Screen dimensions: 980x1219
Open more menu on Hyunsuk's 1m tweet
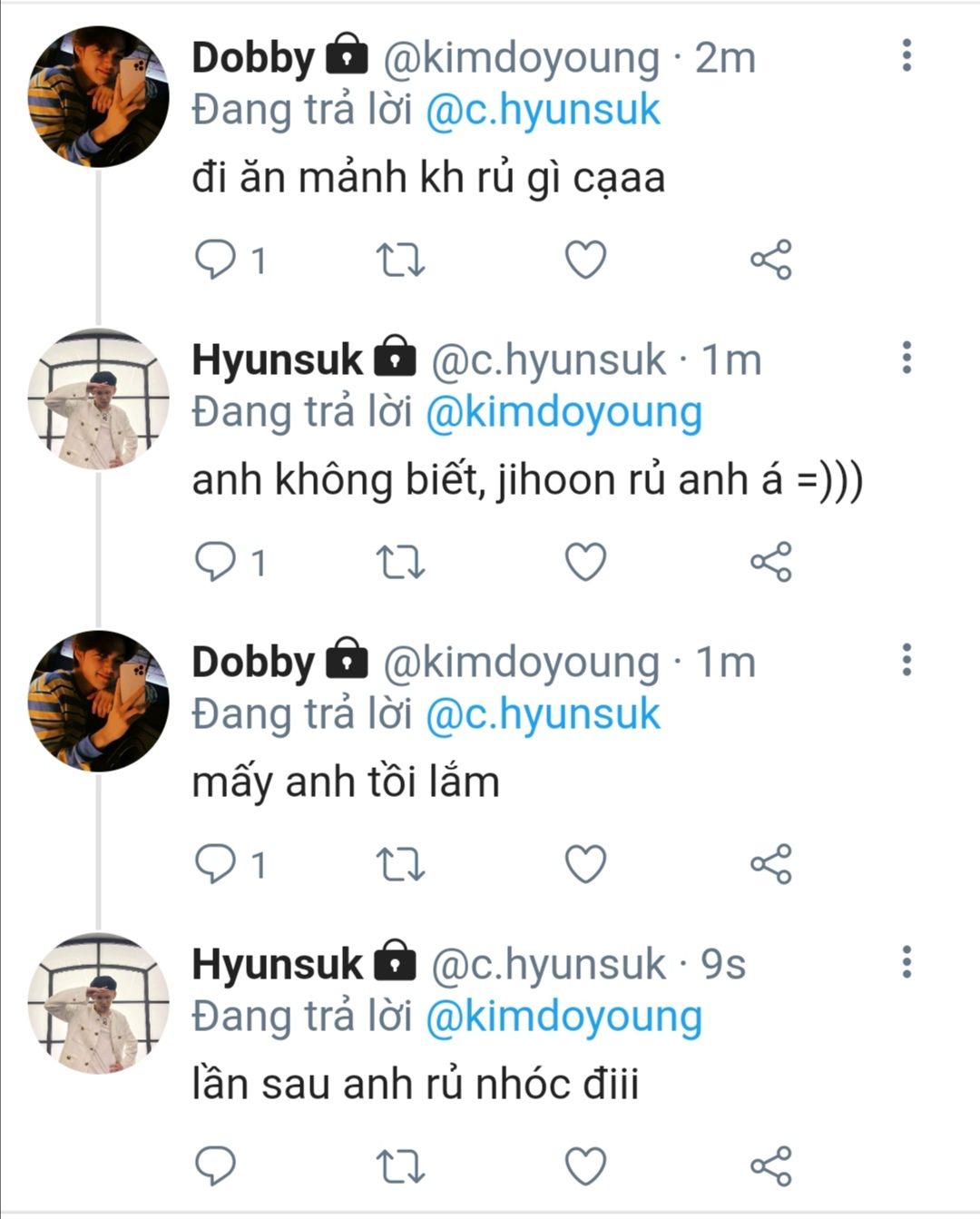[x=906, y=359]
